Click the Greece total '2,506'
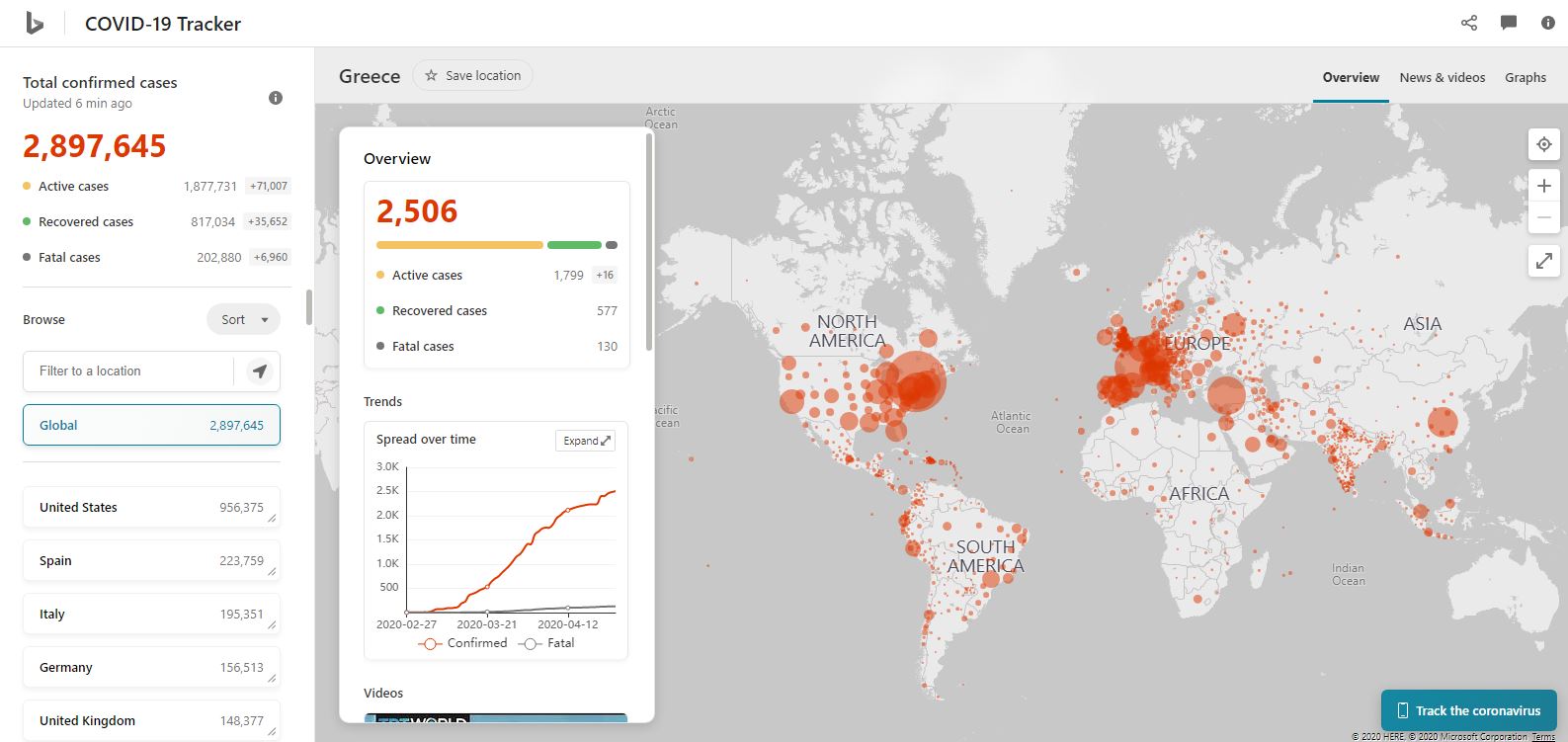The image size is (1568, 742). tap(417, 211)
